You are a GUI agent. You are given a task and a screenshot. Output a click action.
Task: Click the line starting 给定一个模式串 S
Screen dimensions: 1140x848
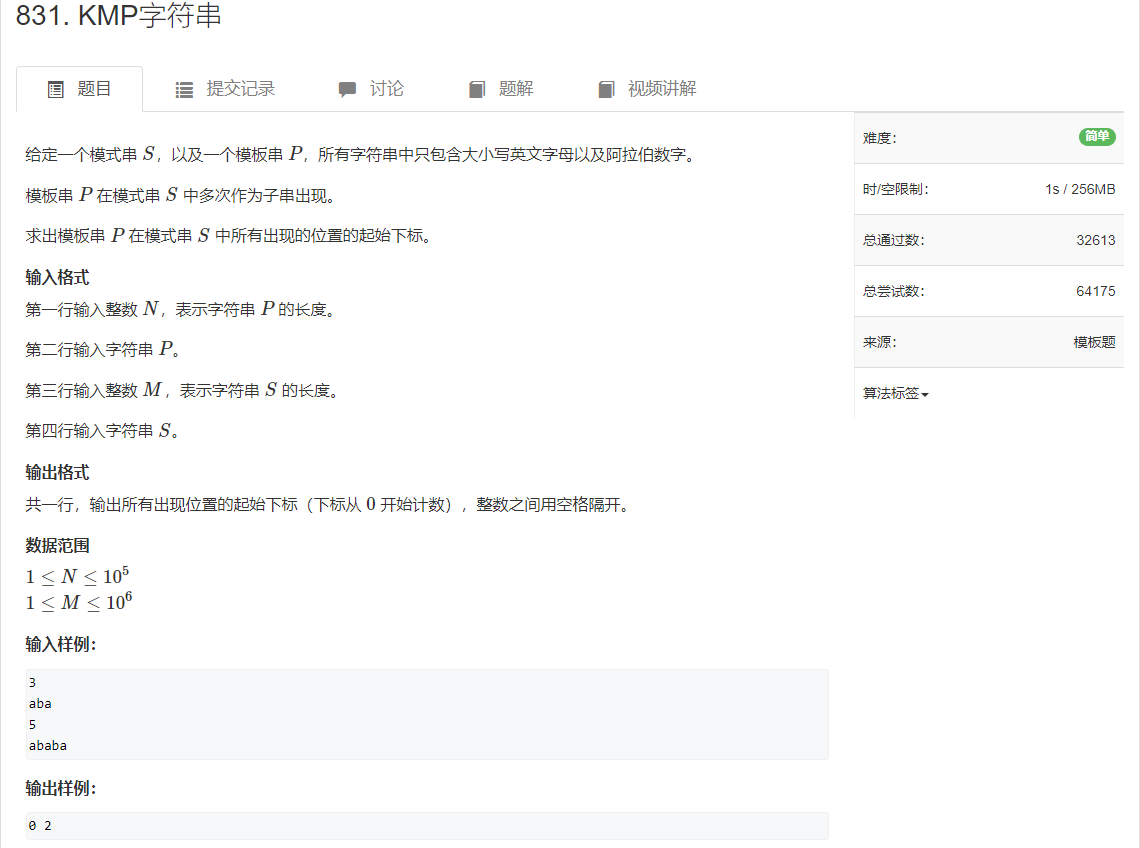pos(361,154)
